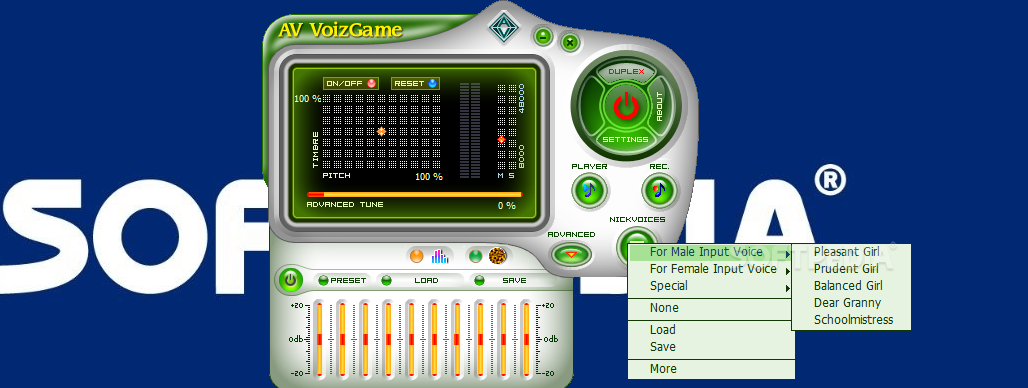Expand For Male Input Voice submenu
1028x388 pixels.
point(711,252)
